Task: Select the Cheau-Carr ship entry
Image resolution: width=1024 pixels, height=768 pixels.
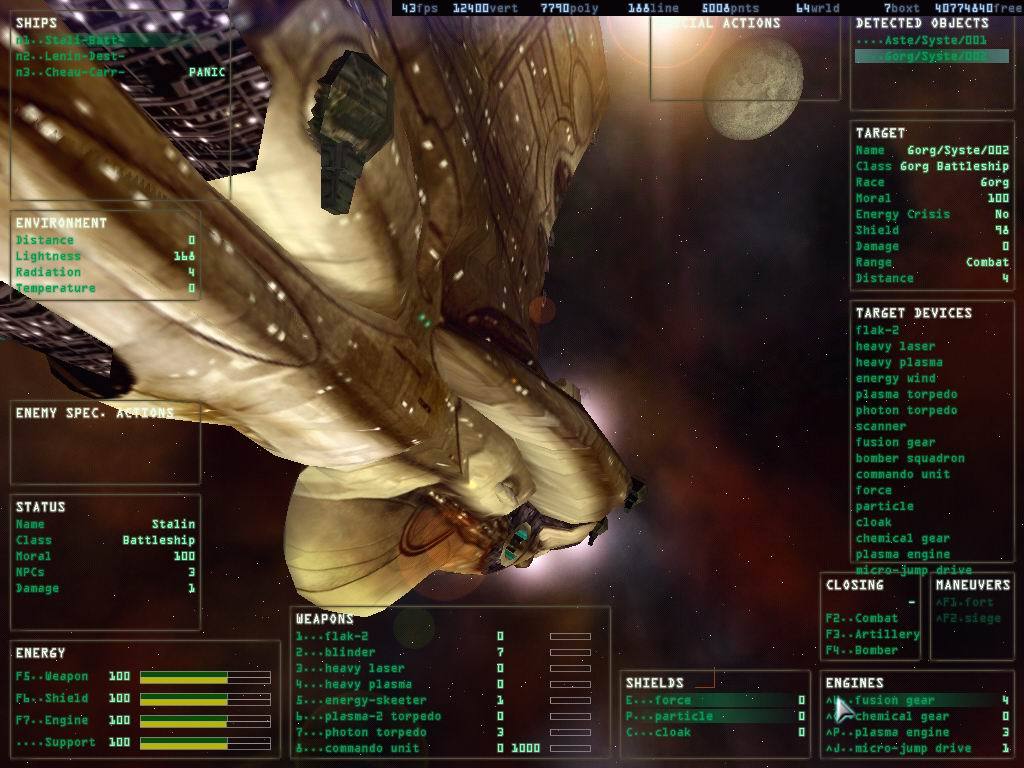Action: click(x=70, y=73)
